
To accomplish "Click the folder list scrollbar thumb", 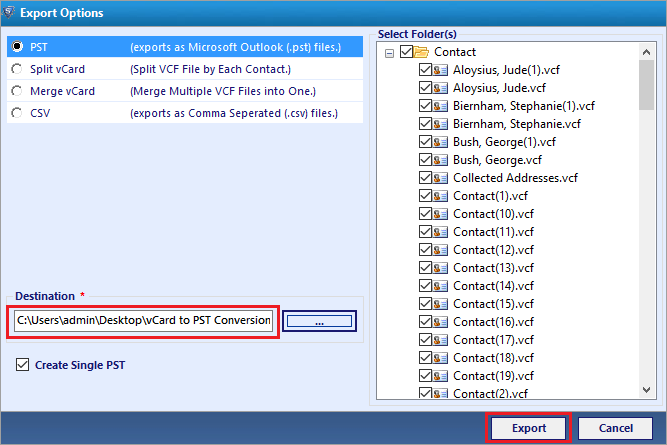I will point(647,85).
